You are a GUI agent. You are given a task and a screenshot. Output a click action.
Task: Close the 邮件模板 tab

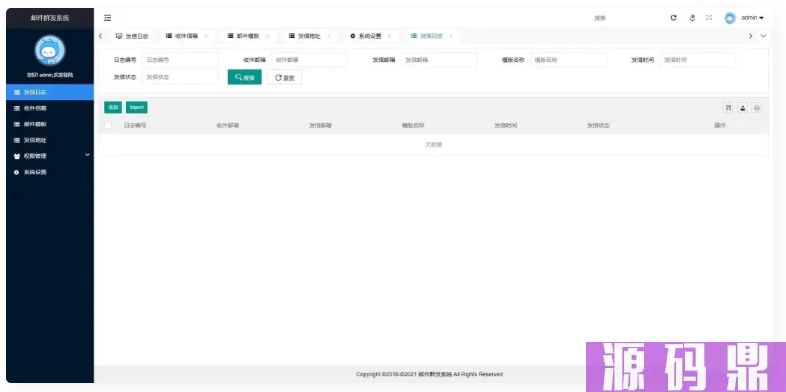point(267,36)
